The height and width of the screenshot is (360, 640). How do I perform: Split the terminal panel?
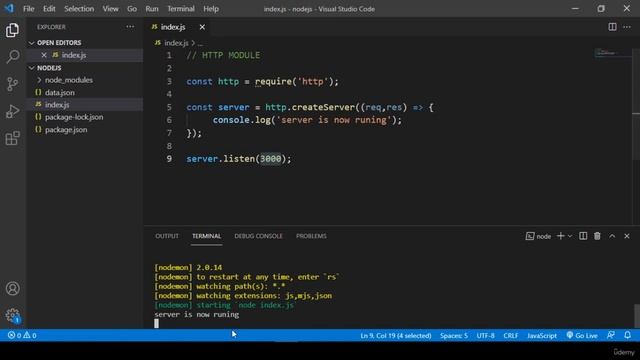click(x=583, y=236)
